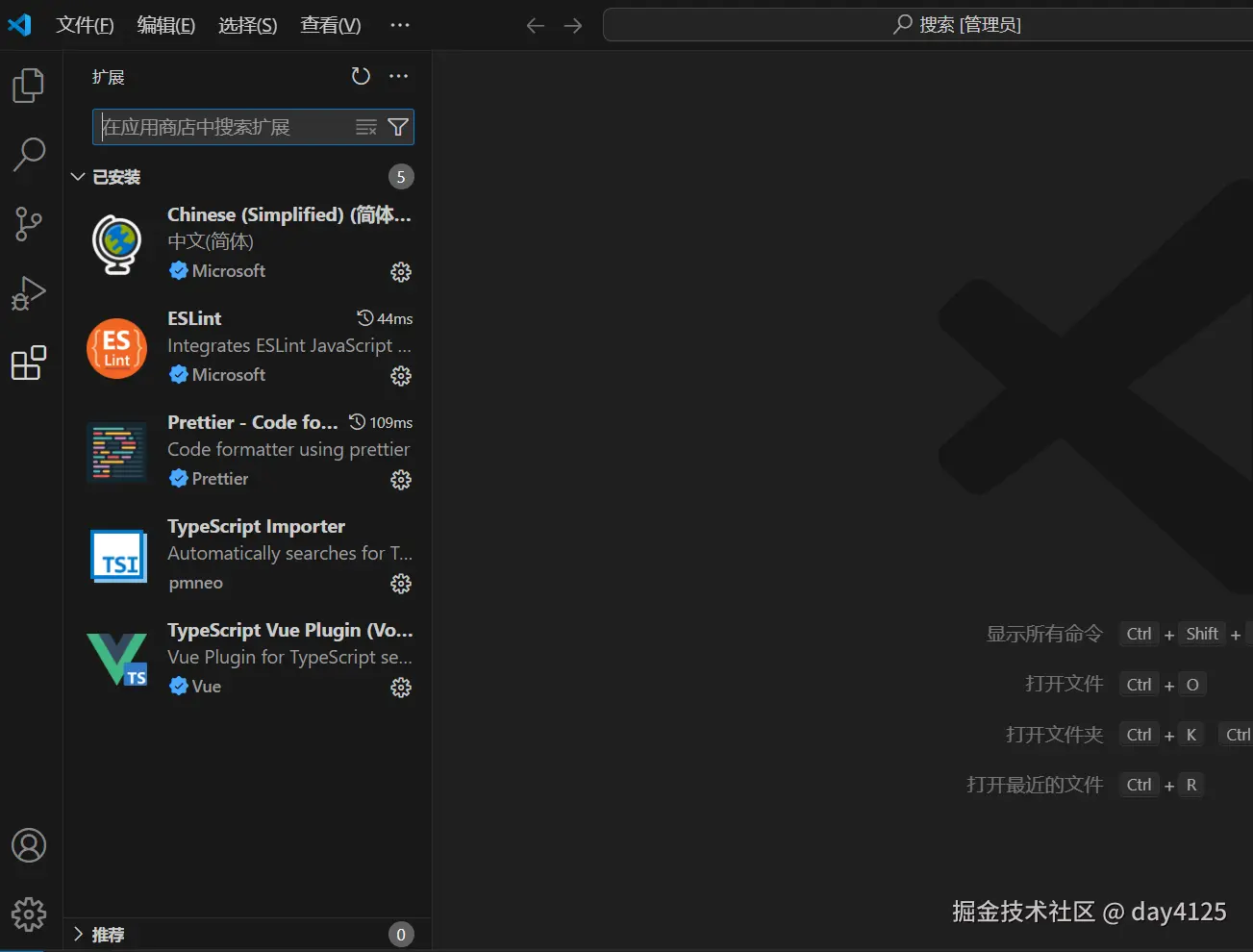Open the 选择(S) menu
Screen dimensions: 1253x952
(248, 25)
